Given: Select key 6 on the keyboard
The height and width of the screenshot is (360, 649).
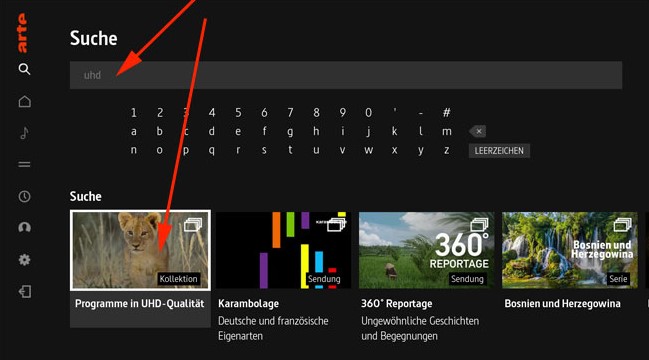Looking at the screenshot, I should point(264,113).
